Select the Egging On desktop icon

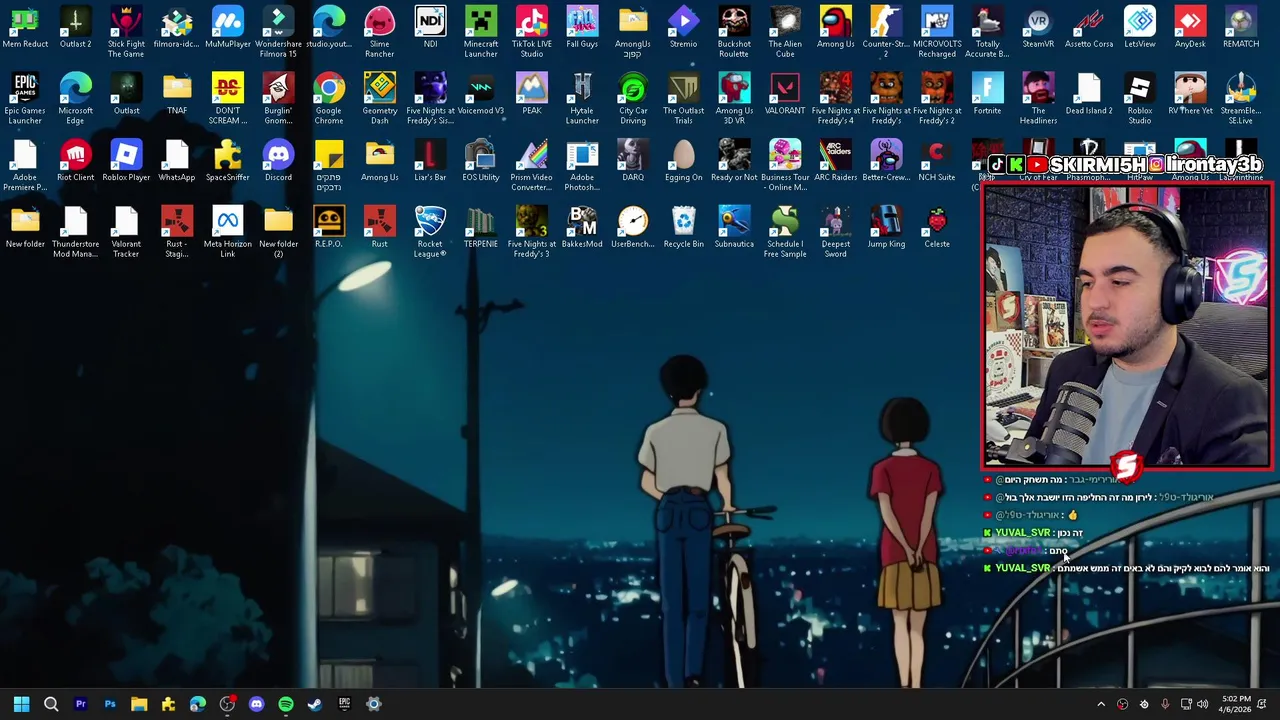683,161
